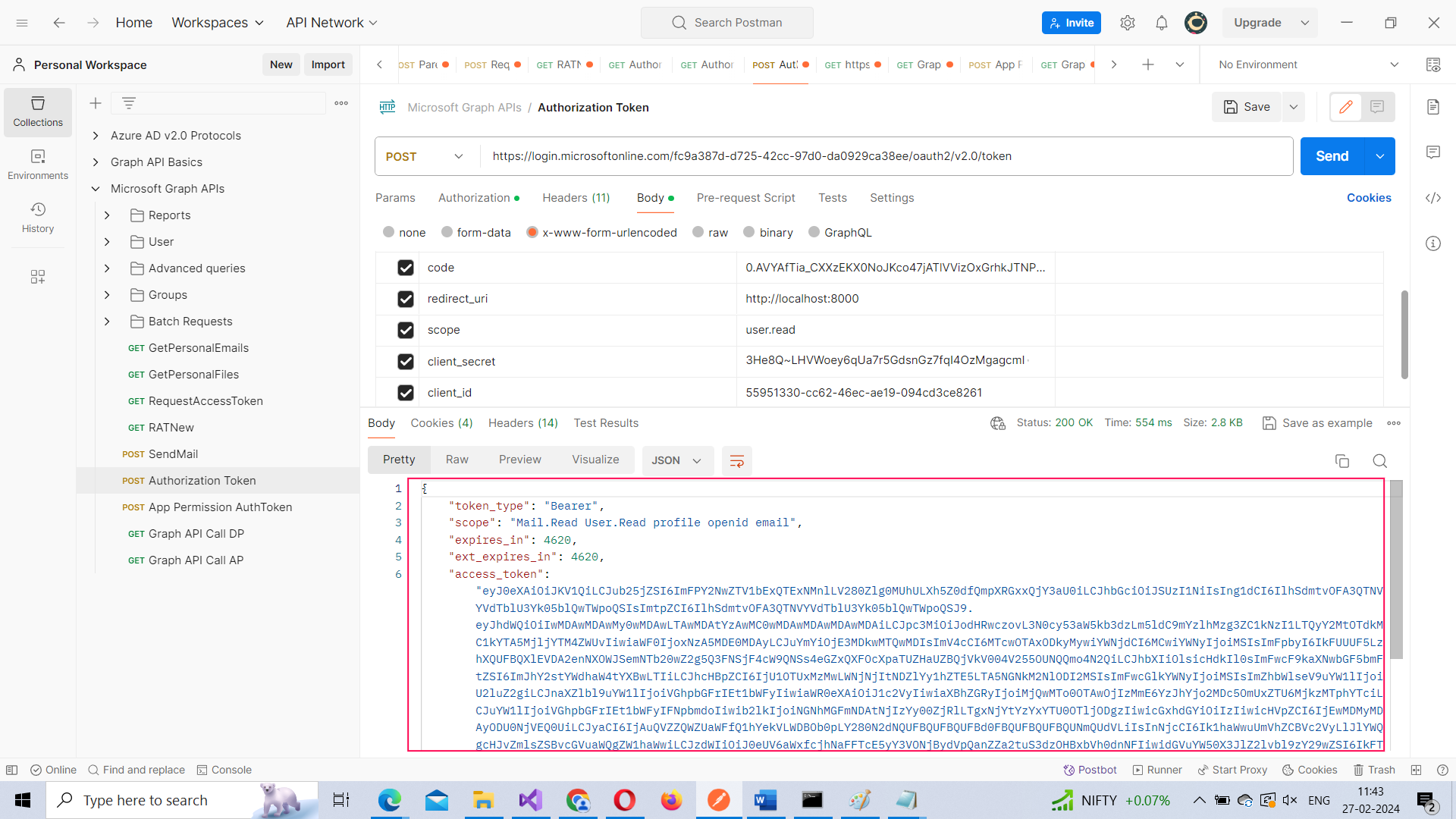Open the request info icon

(1433, 243)
